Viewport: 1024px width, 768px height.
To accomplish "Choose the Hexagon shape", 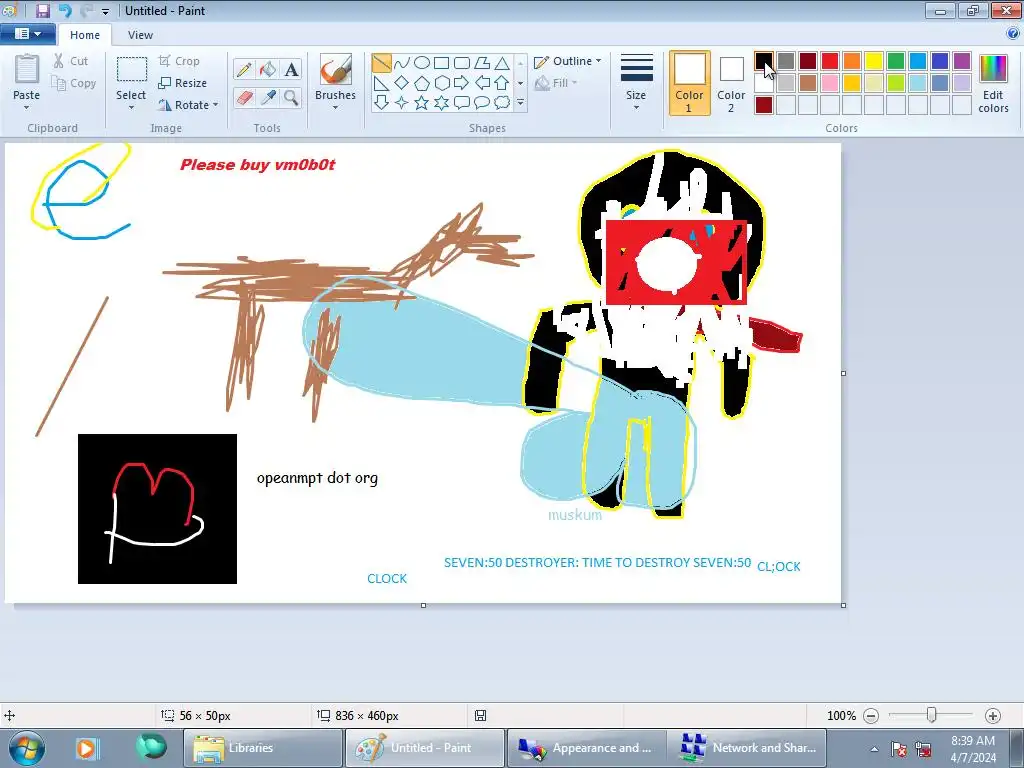I will tap(441, 83).
